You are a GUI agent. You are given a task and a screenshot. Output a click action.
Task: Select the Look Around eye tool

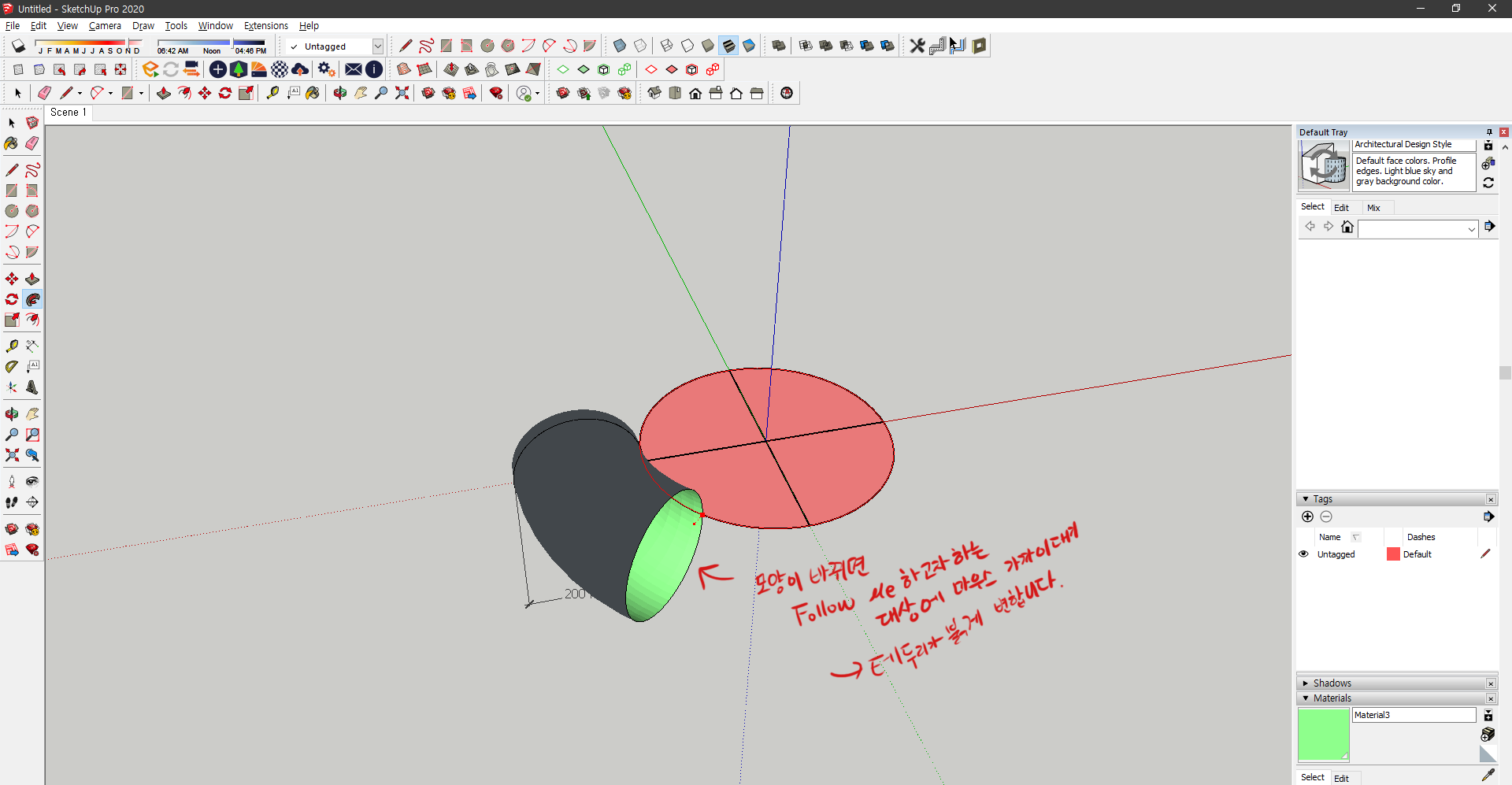tap(32, 482)
